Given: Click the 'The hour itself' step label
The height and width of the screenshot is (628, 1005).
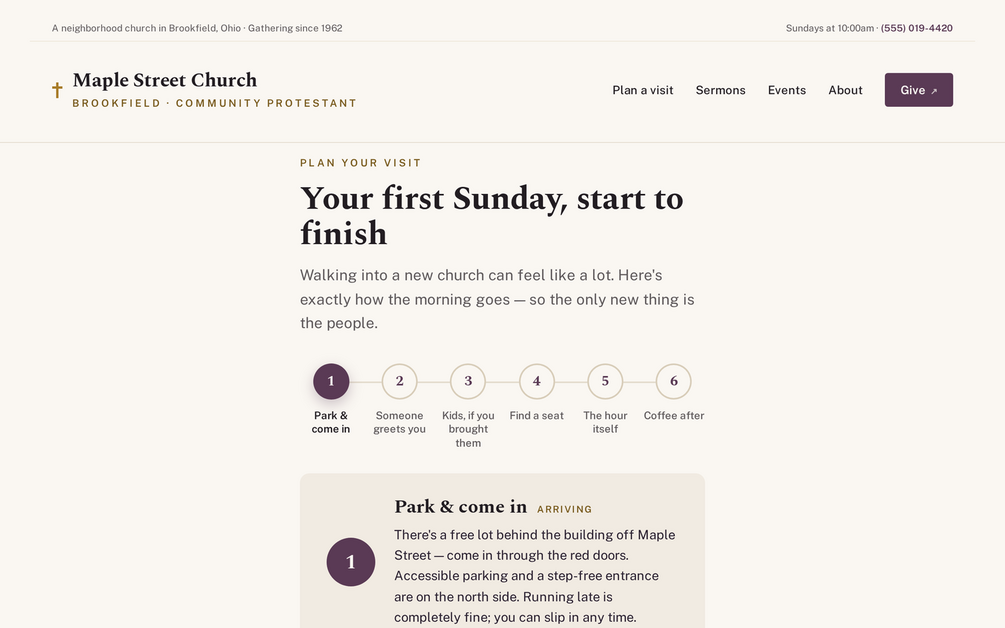Looking at the screenshot, I should click(605, 422).
